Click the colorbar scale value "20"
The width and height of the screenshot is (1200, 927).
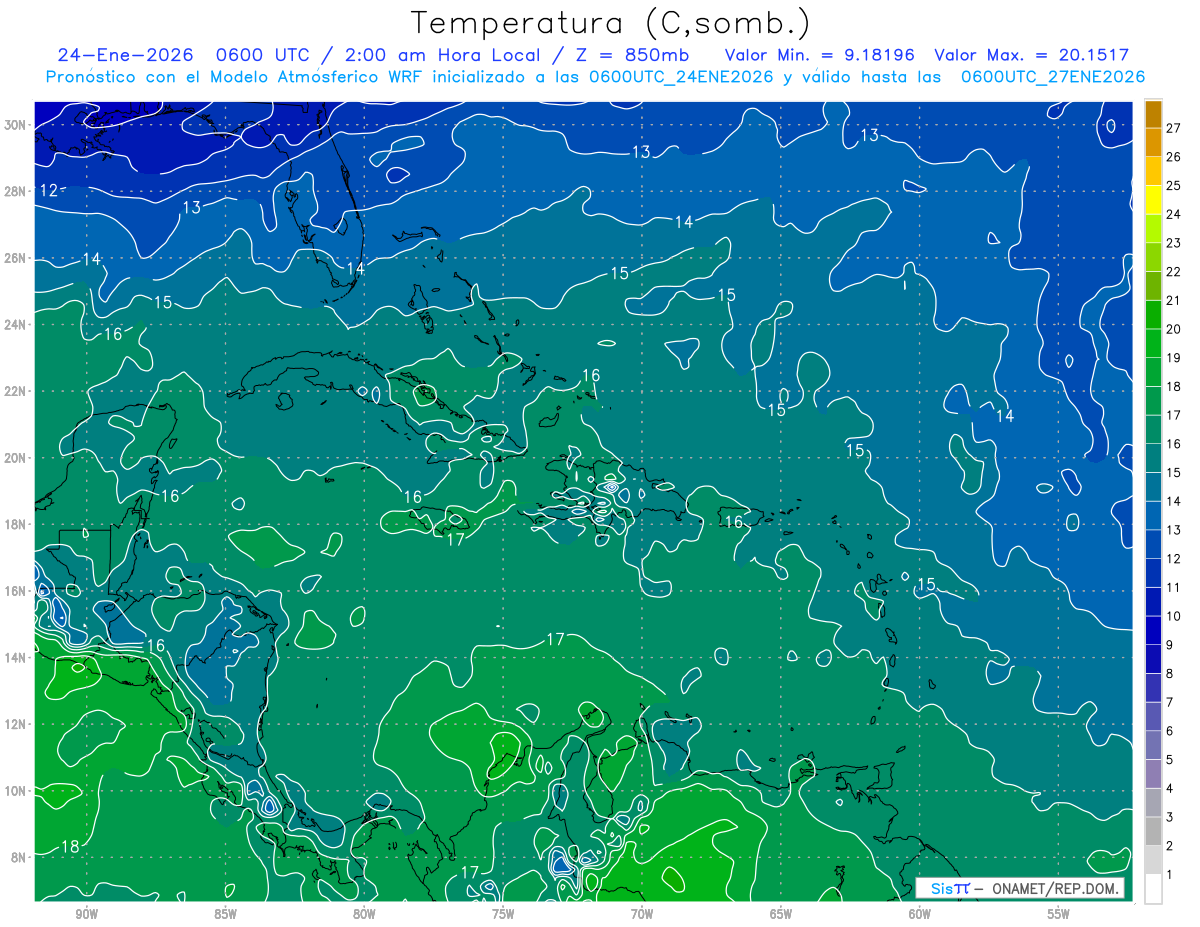point(1174,330)
